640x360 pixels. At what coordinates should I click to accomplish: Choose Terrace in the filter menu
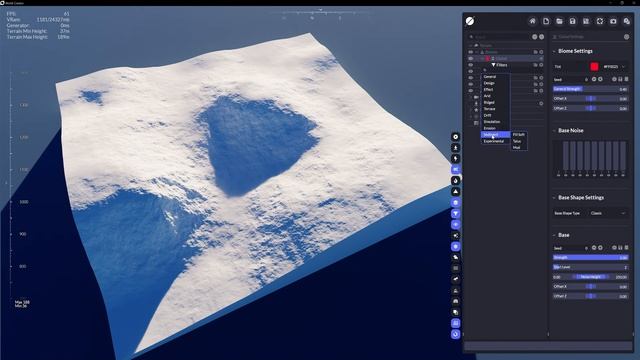pyautogui.click(x=496, y=109)
